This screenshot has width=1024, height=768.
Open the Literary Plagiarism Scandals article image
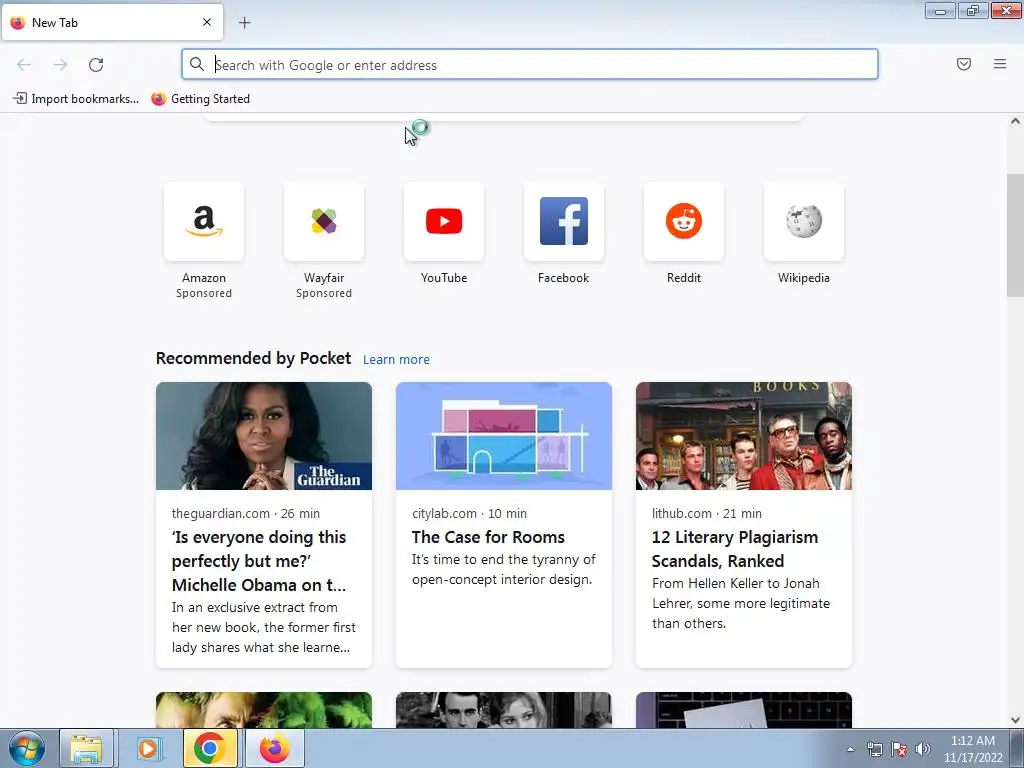744,436
